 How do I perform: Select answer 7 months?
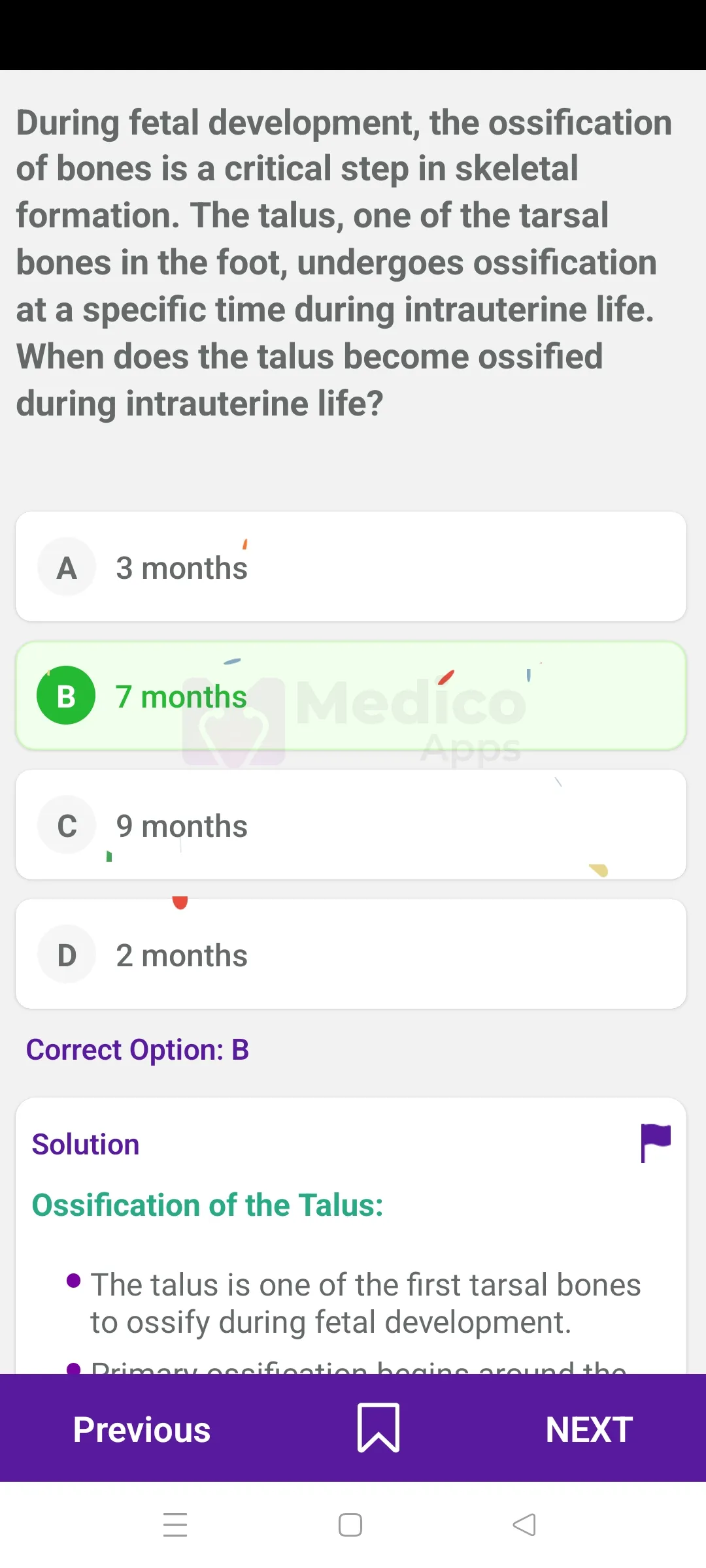[181, 696]
